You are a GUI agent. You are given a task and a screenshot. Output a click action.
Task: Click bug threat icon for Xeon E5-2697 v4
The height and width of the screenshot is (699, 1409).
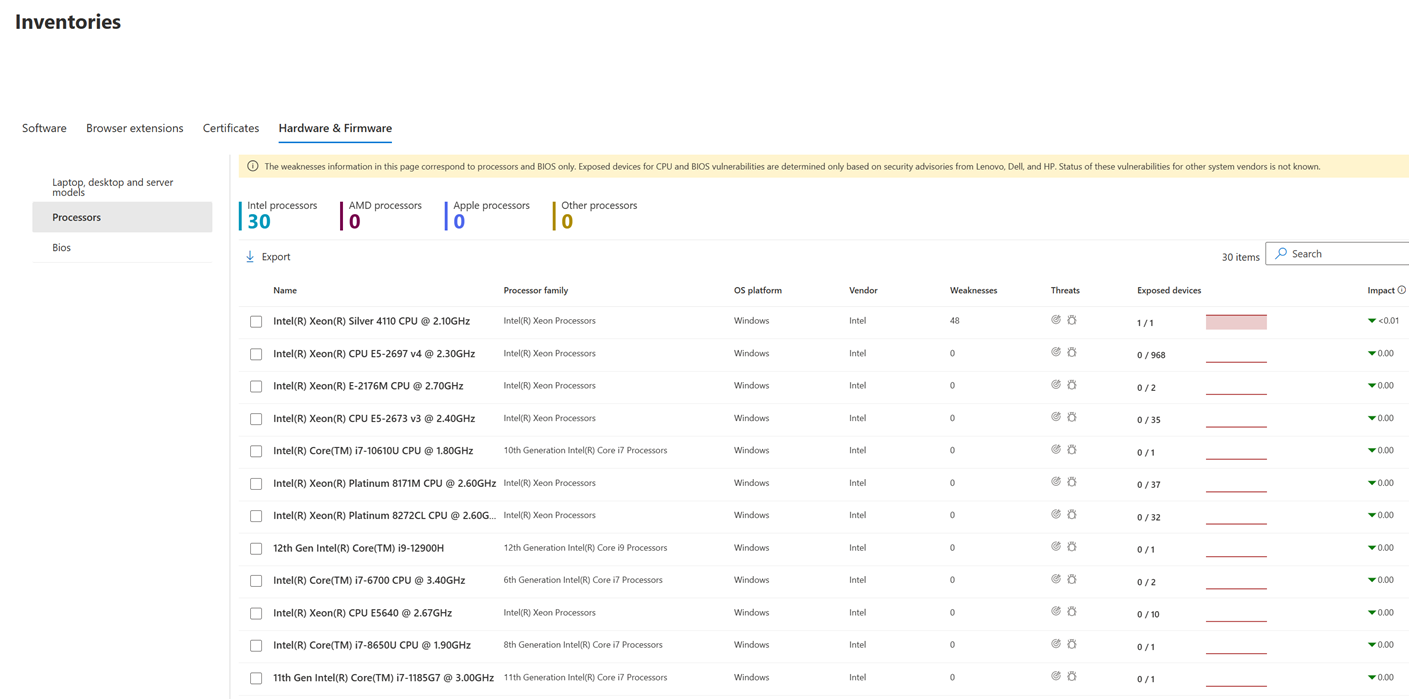coord(1072,353)
